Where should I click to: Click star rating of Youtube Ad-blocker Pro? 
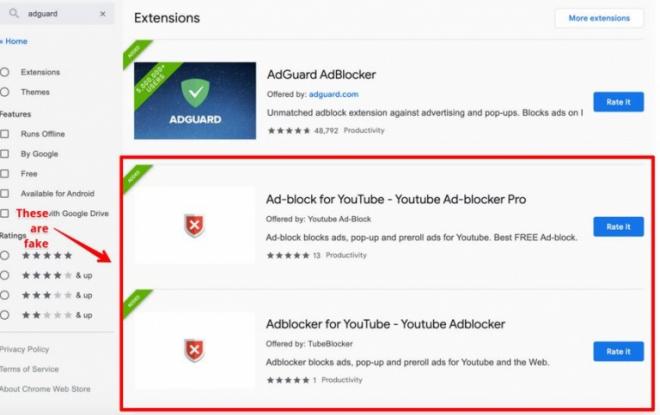pos(288,255)
